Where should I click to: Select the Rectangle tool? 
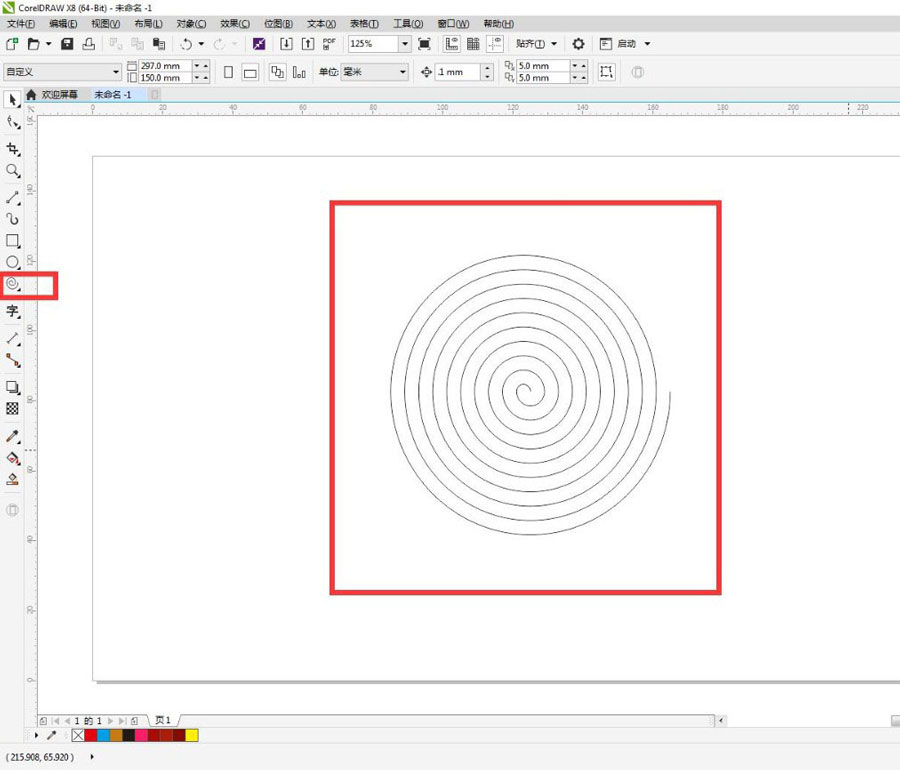pyautogui.click(x=13, y=241)
